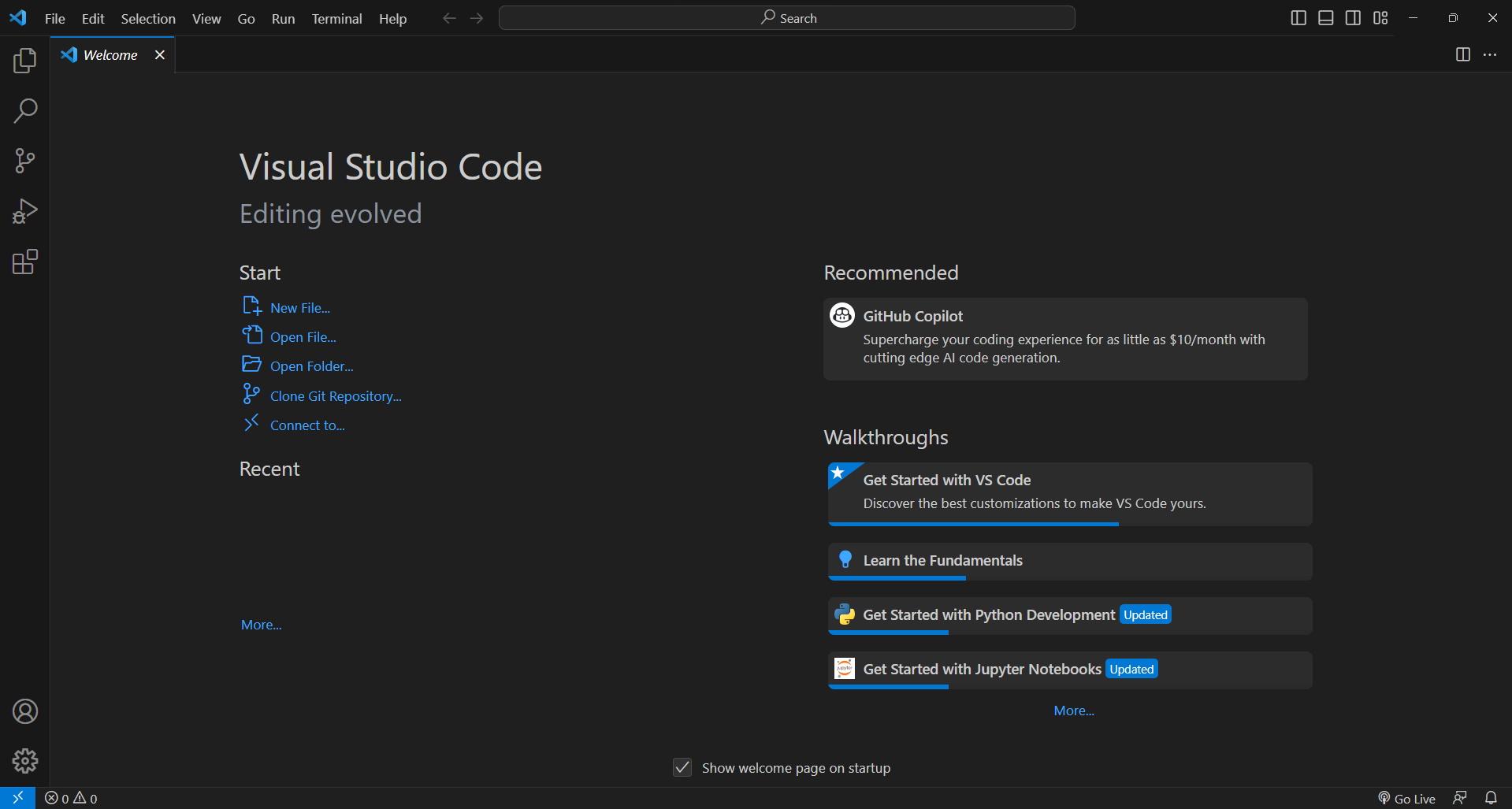Open notifications from the bell icon
Screen dimensions: 1512x809
(x=1492, y=797)
